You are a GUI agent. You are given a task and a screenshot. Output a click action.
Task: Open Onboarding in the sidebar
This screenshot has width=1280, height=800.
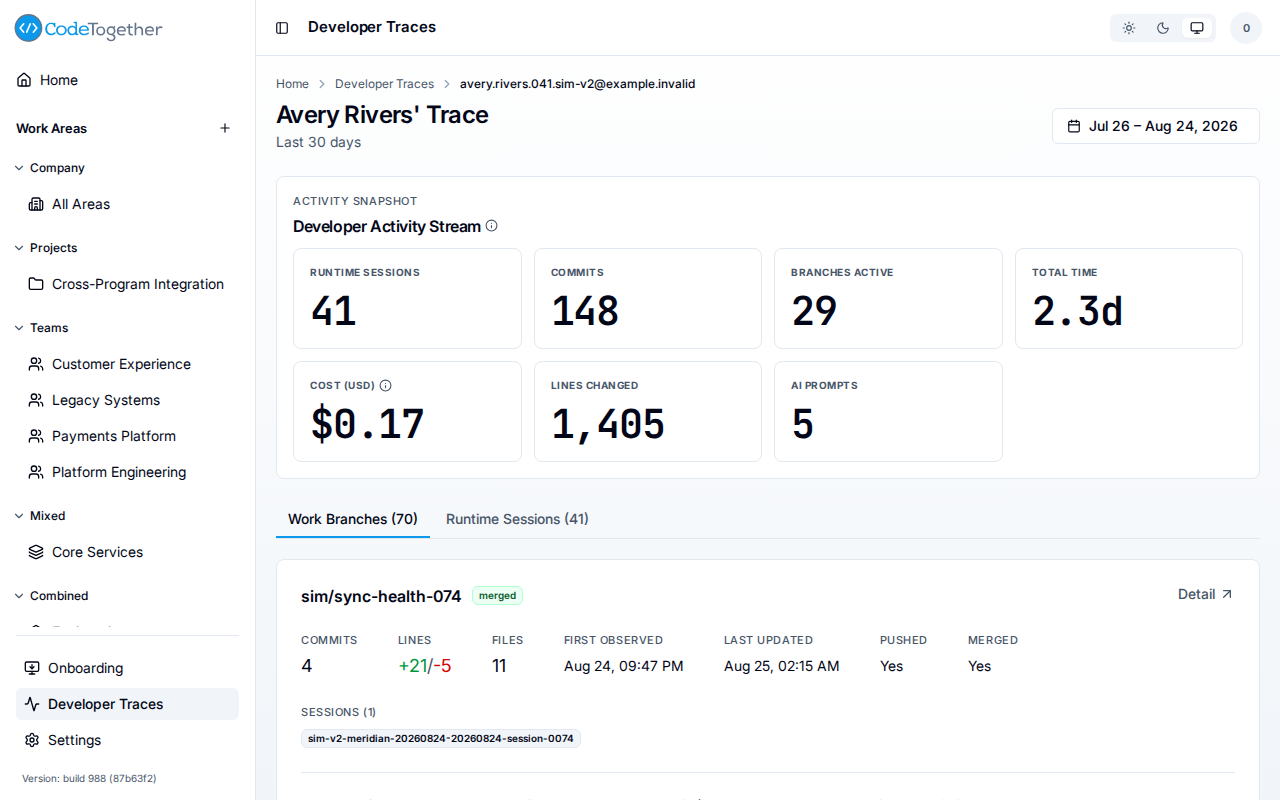coord(127,668)
